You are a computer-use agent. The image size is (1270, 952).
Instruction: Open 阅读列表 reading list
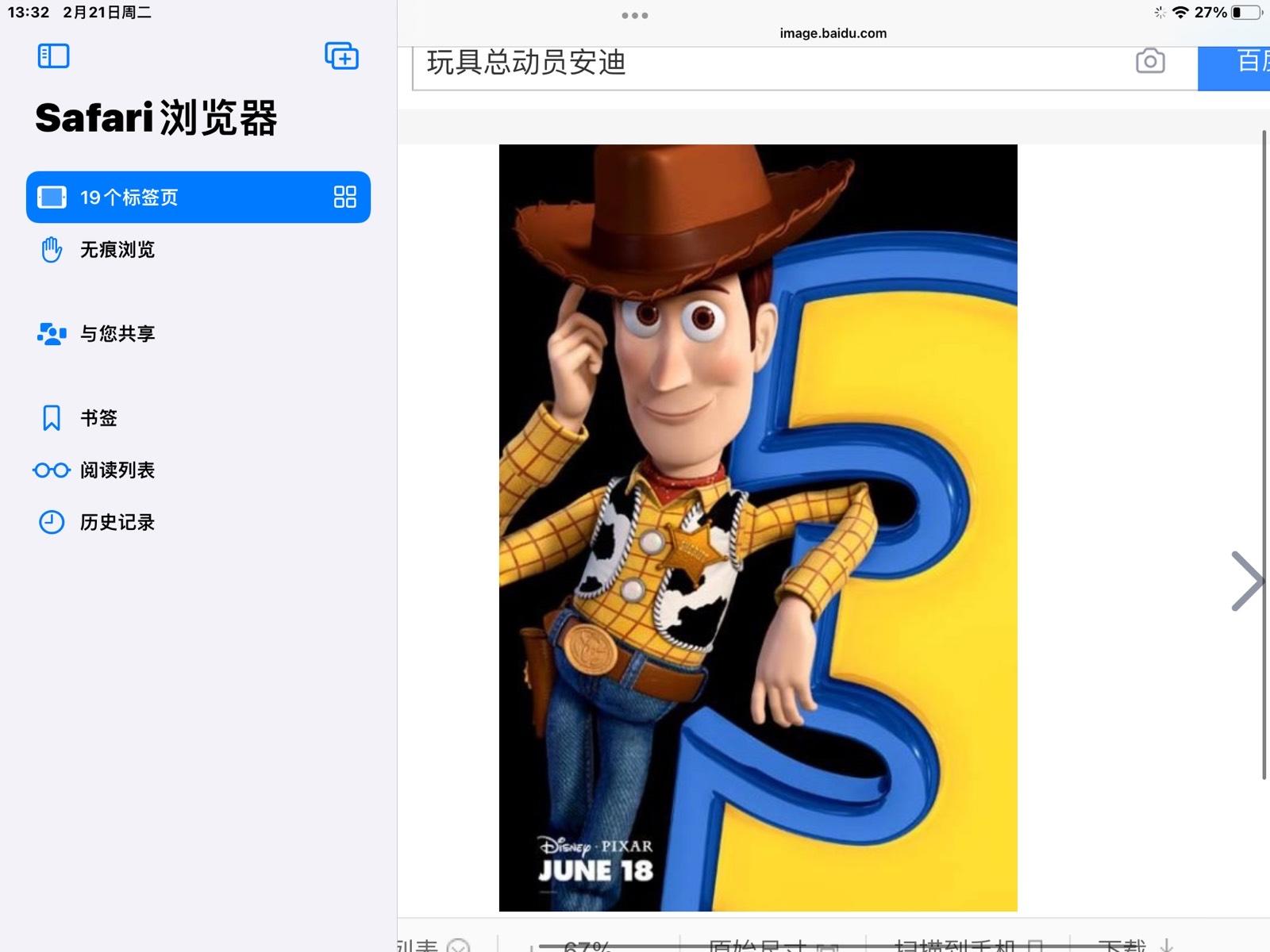pos(198,470)
